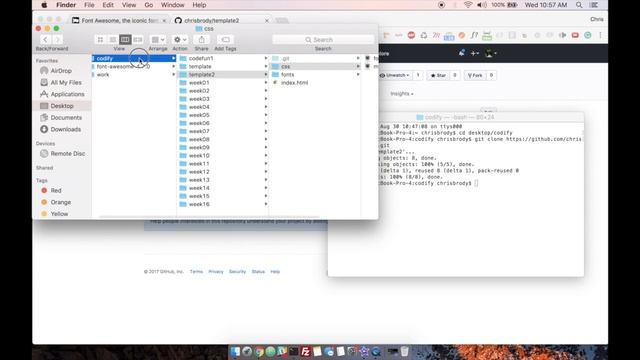Open the Unwatch dropdown on GitHub

pos(395,76)
